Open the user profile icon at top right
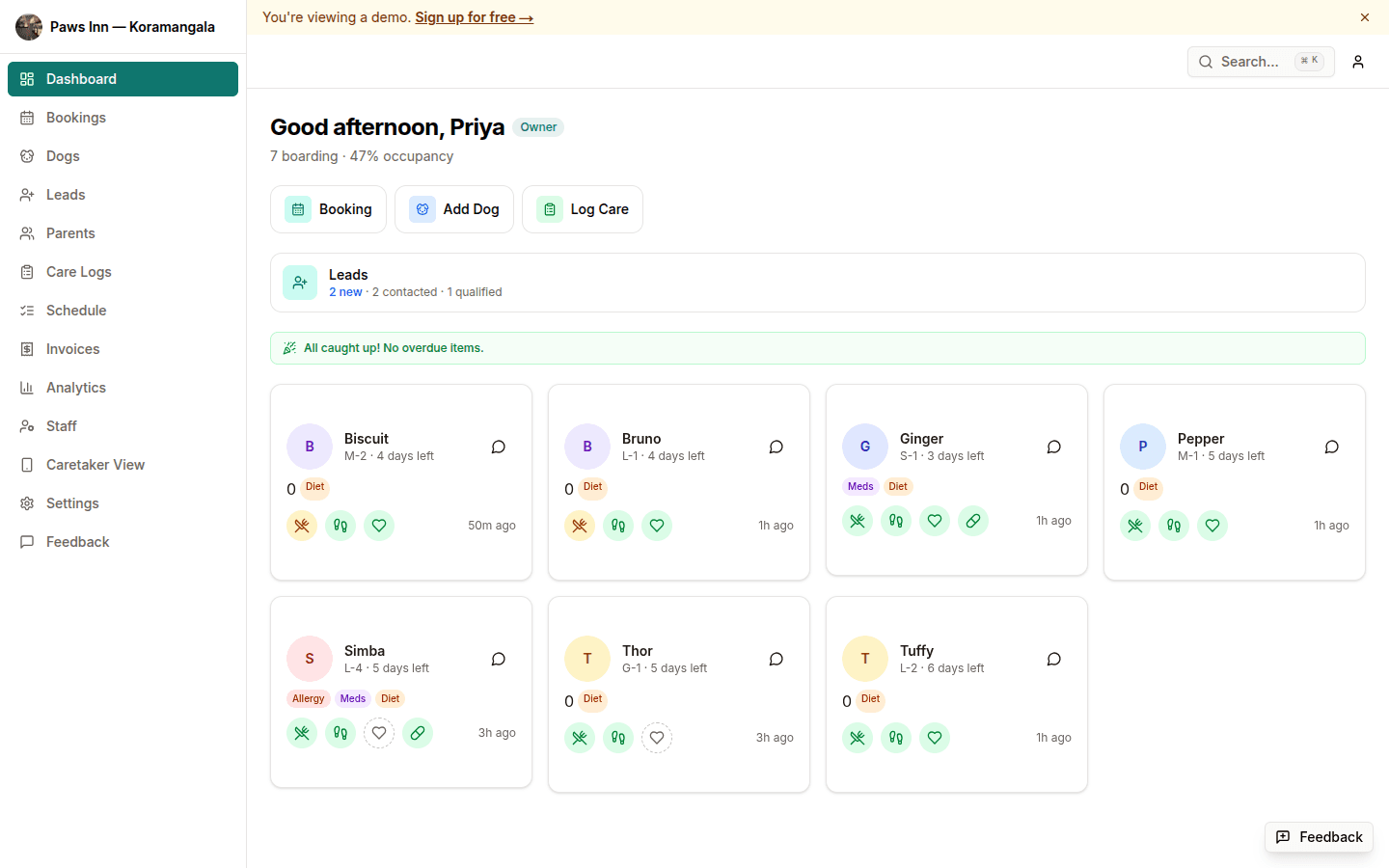Image resolution: width=1389 pixels, height=868 pixels. [x=1358, y=62]
